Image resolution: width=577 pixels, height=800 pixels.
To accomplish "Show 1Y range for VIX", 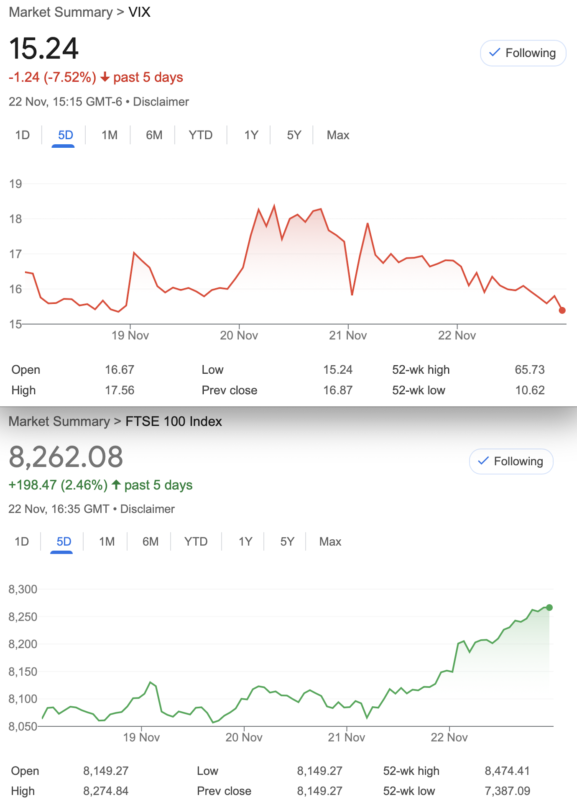I will point(251,135).
